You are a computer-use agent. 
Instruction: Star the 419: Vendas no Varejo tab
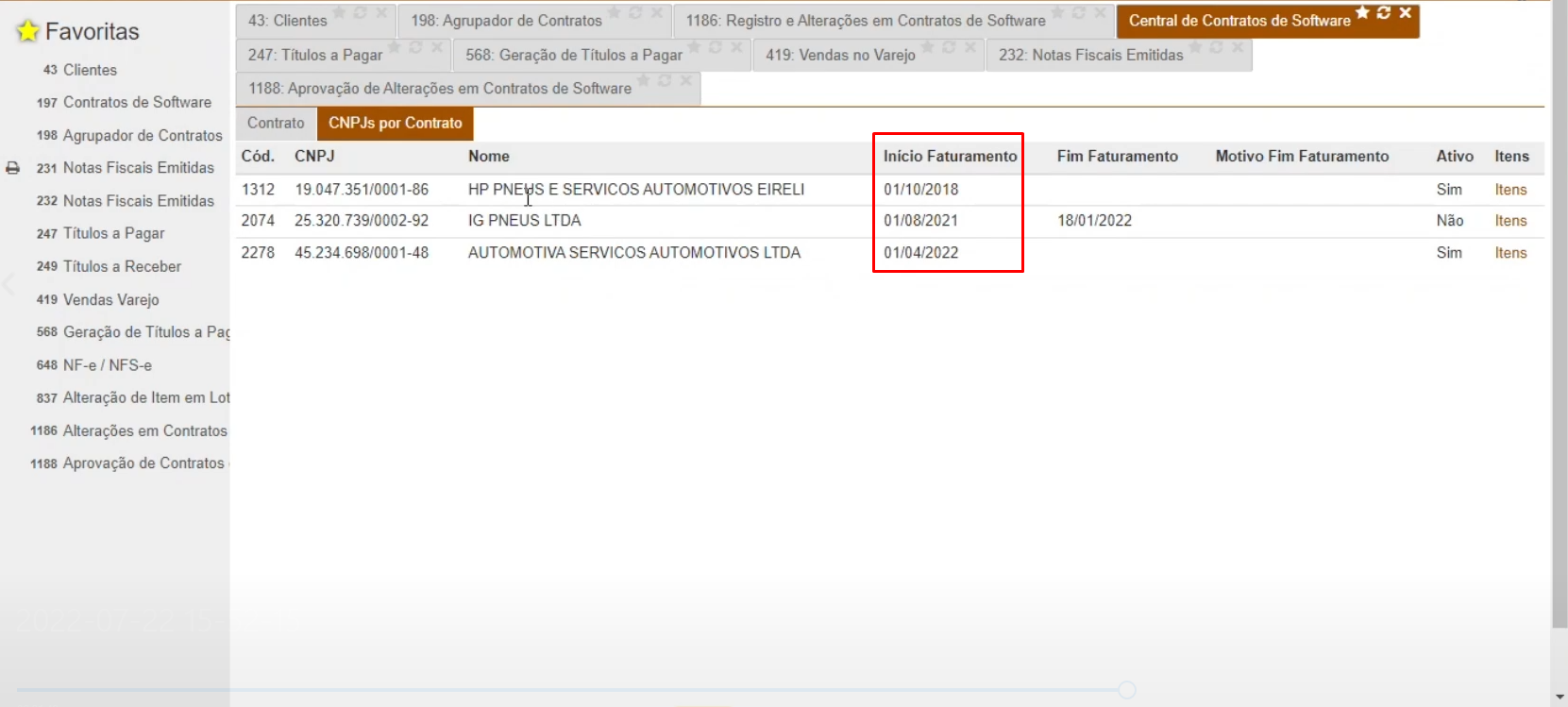(x=927, y=47)
